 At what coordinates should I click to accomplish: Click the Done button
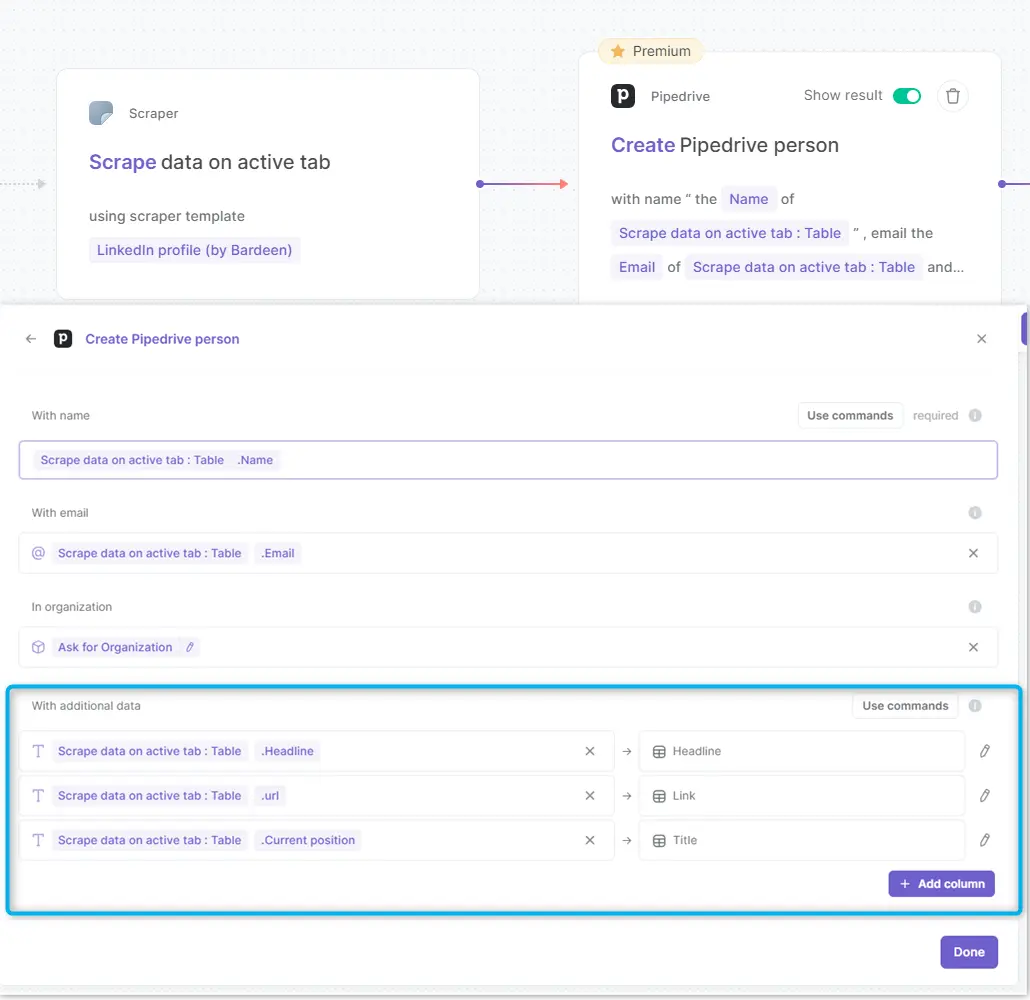[969, 952]
